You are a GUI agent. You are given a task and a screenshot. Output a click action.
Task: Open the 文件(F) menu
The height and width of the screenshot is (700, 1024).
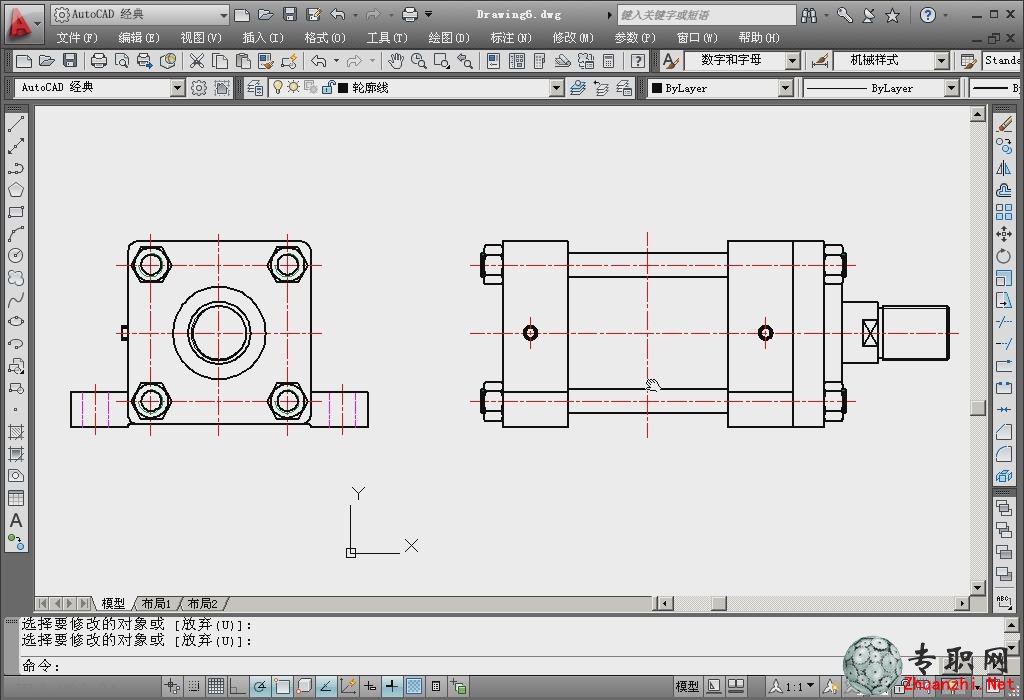pos(77,38)
